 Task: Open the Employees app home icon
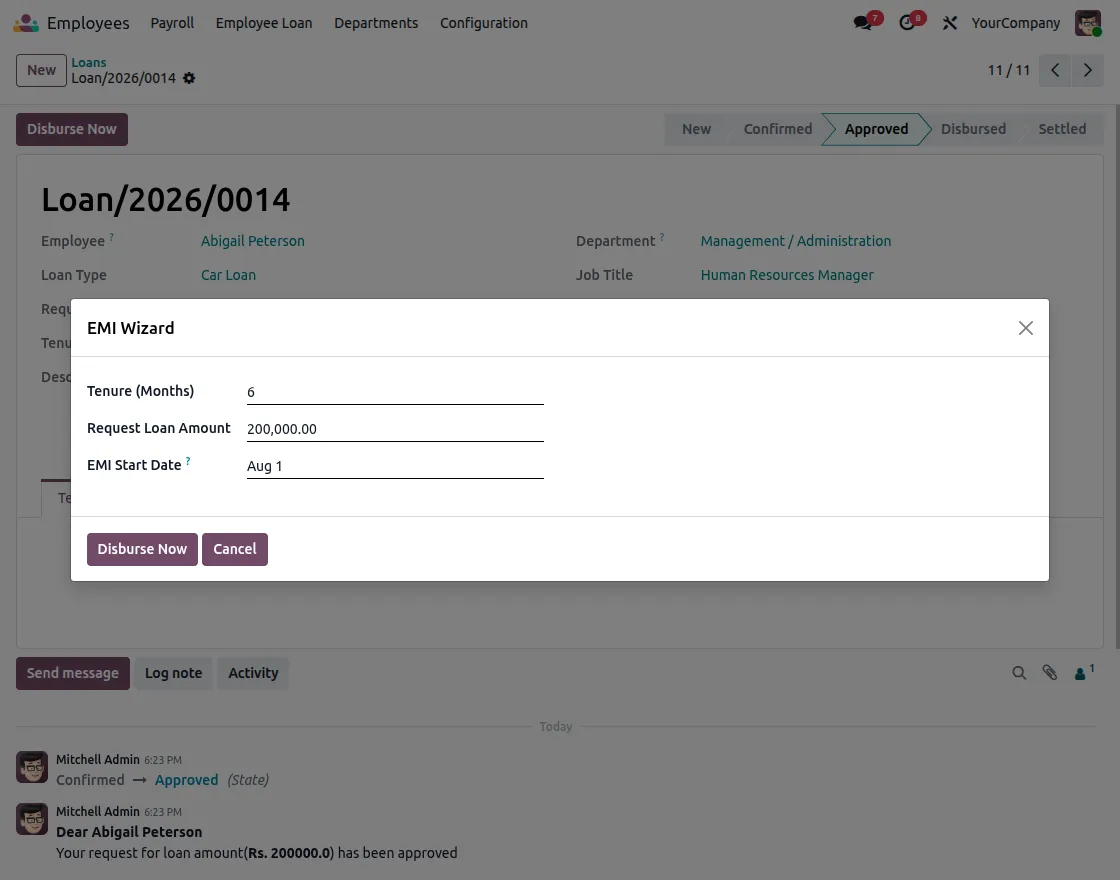[x=26, y=23]
